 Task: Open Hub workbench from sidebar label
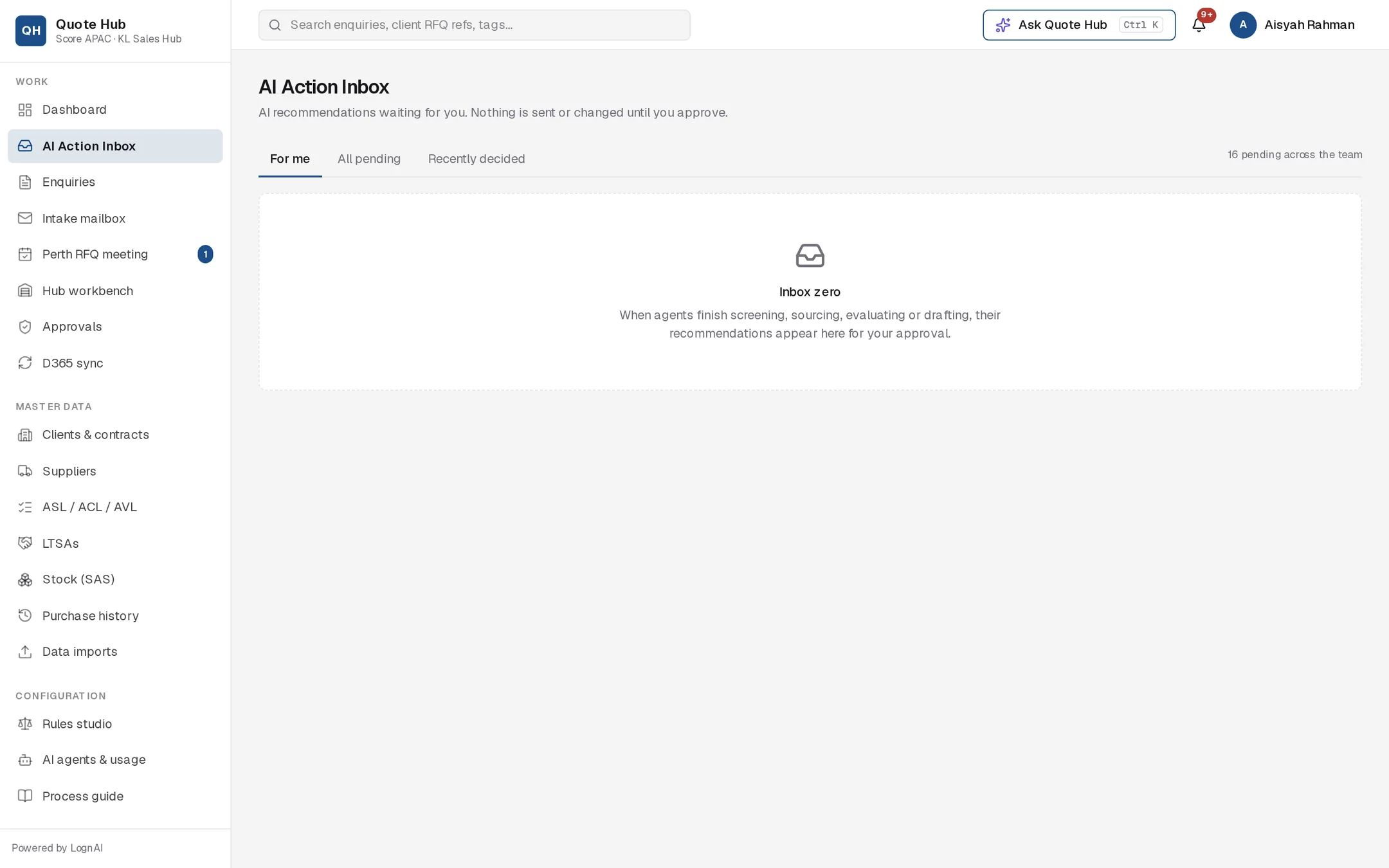[x=87, y=291]
